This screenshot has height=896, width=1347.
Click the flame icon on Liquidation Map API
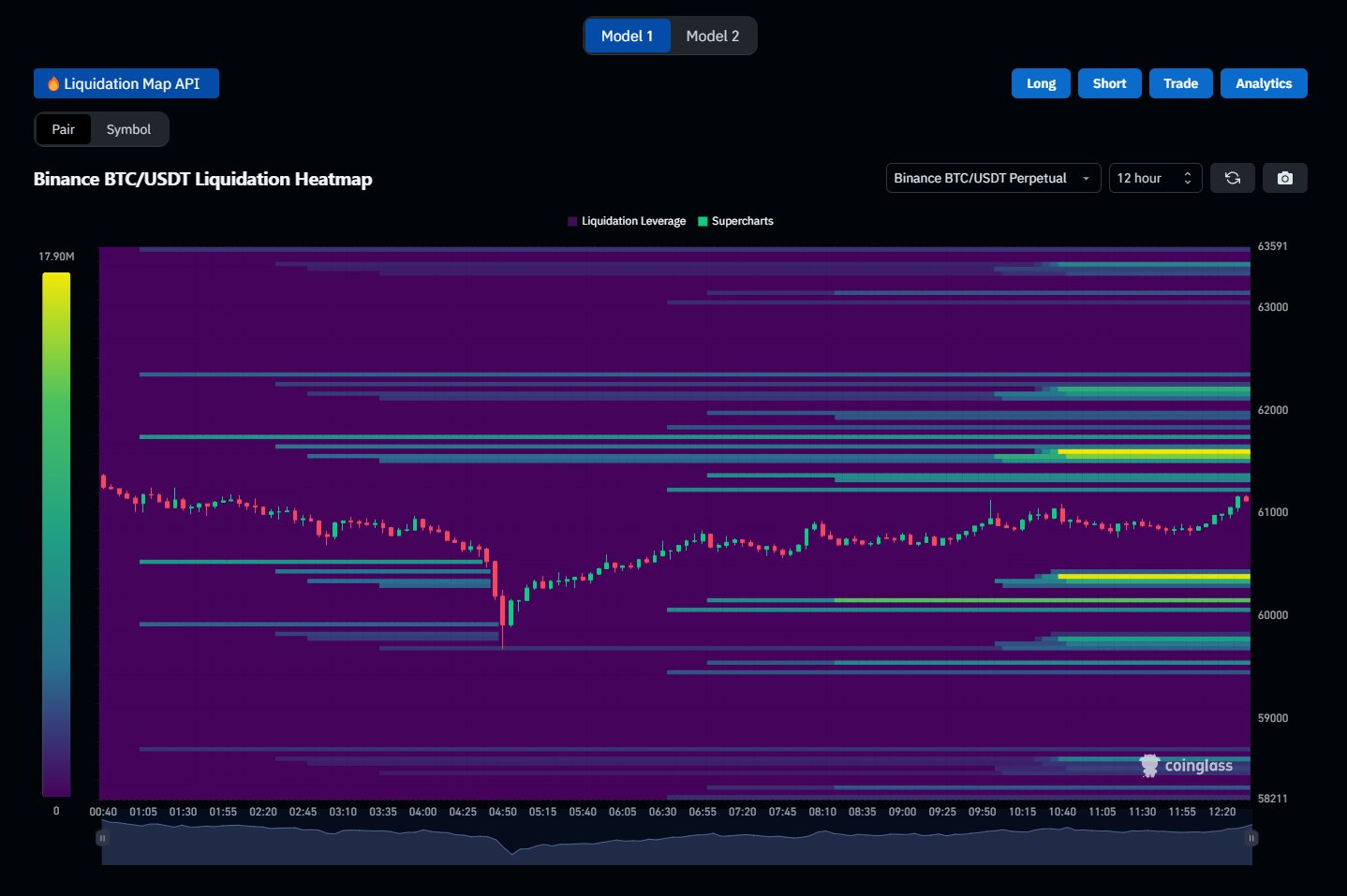point(53,83)
